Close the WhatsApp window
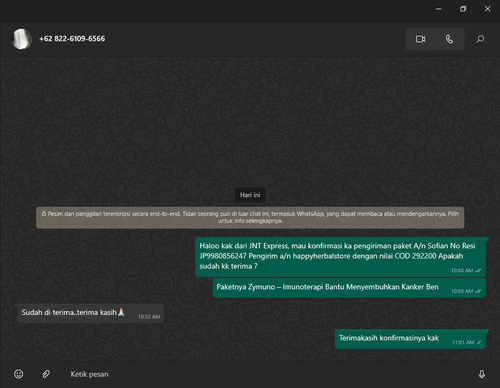This screenshot has height=388, width=500. 487,9
